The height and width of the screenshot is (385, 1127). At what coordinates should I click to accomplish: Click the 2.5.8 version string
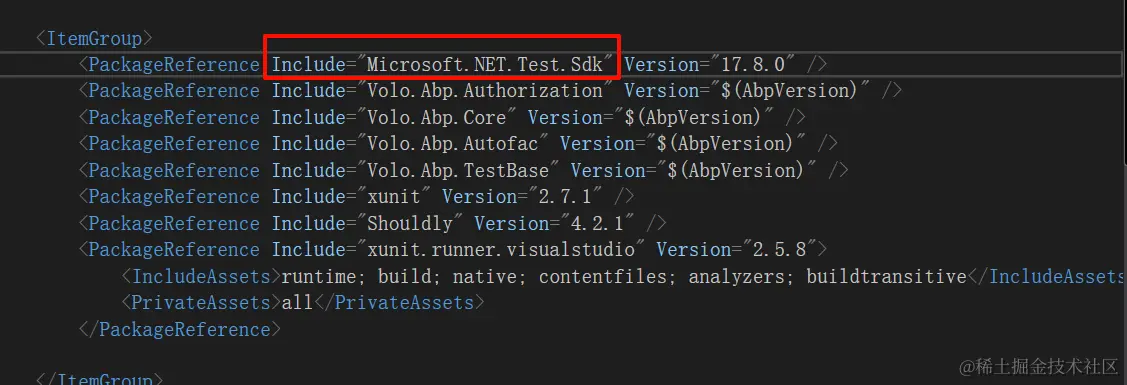pos(778,250)
